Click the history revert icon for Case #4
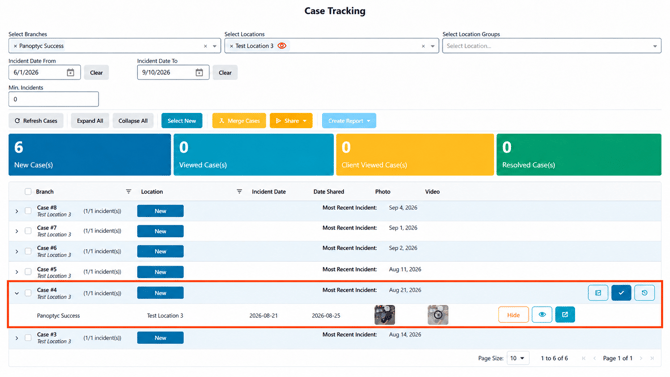This screenshot has height=377, width=670. click(644, 293)
